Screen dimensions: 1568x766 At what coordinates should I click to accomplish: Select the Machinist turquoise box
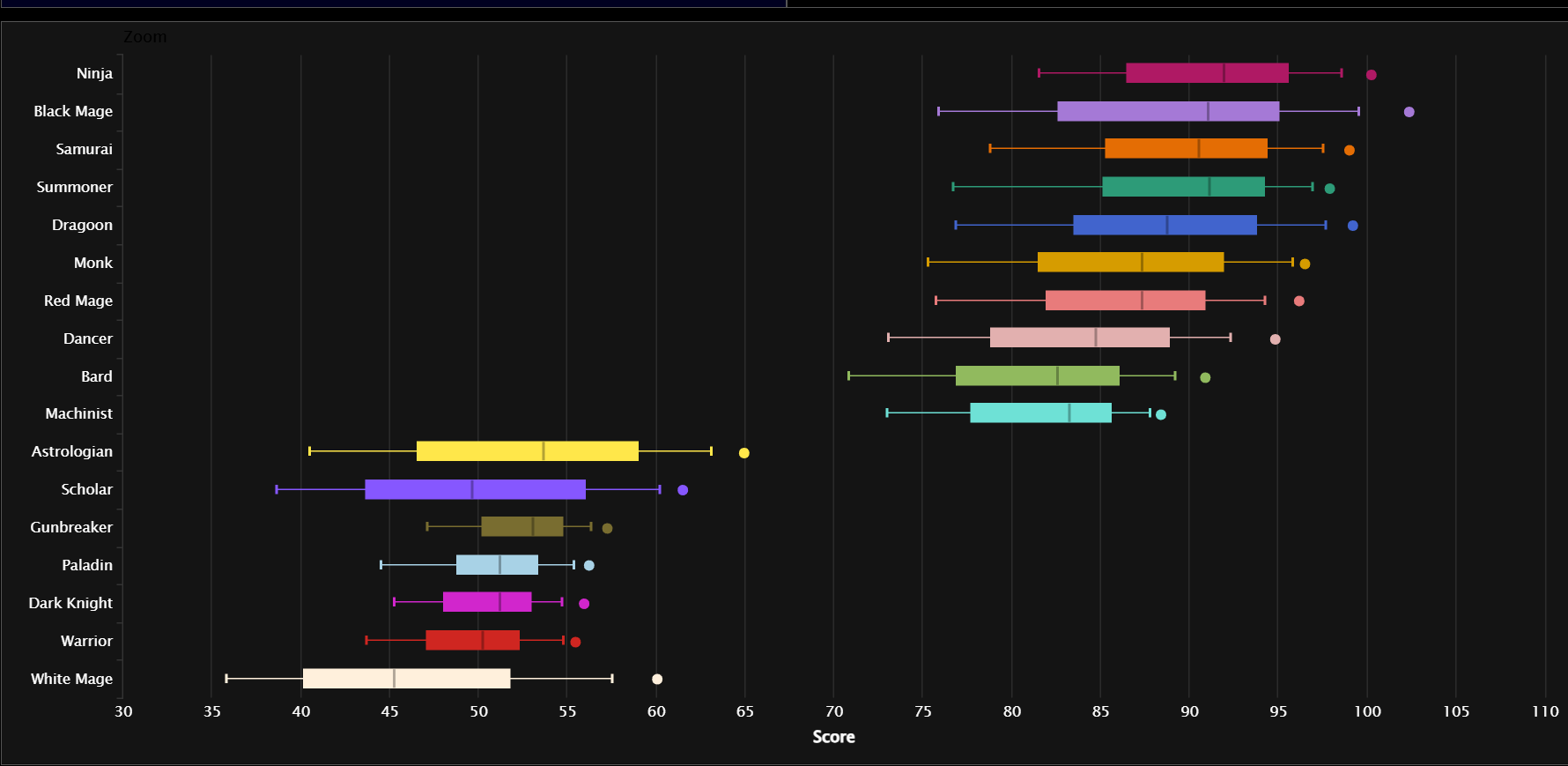1040,413
